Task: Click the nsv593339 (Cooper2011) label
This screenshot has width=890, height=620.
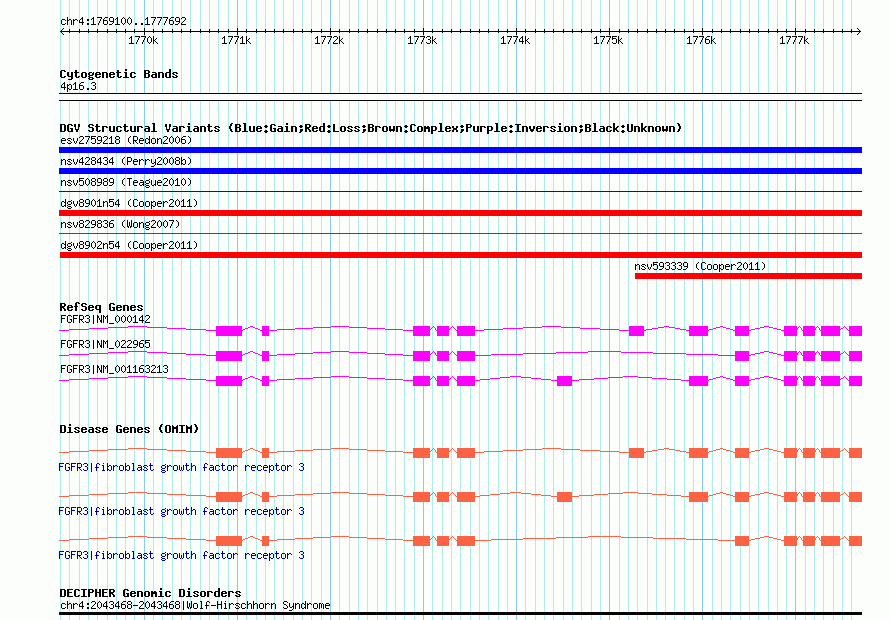Action: (x=700, y=266)
